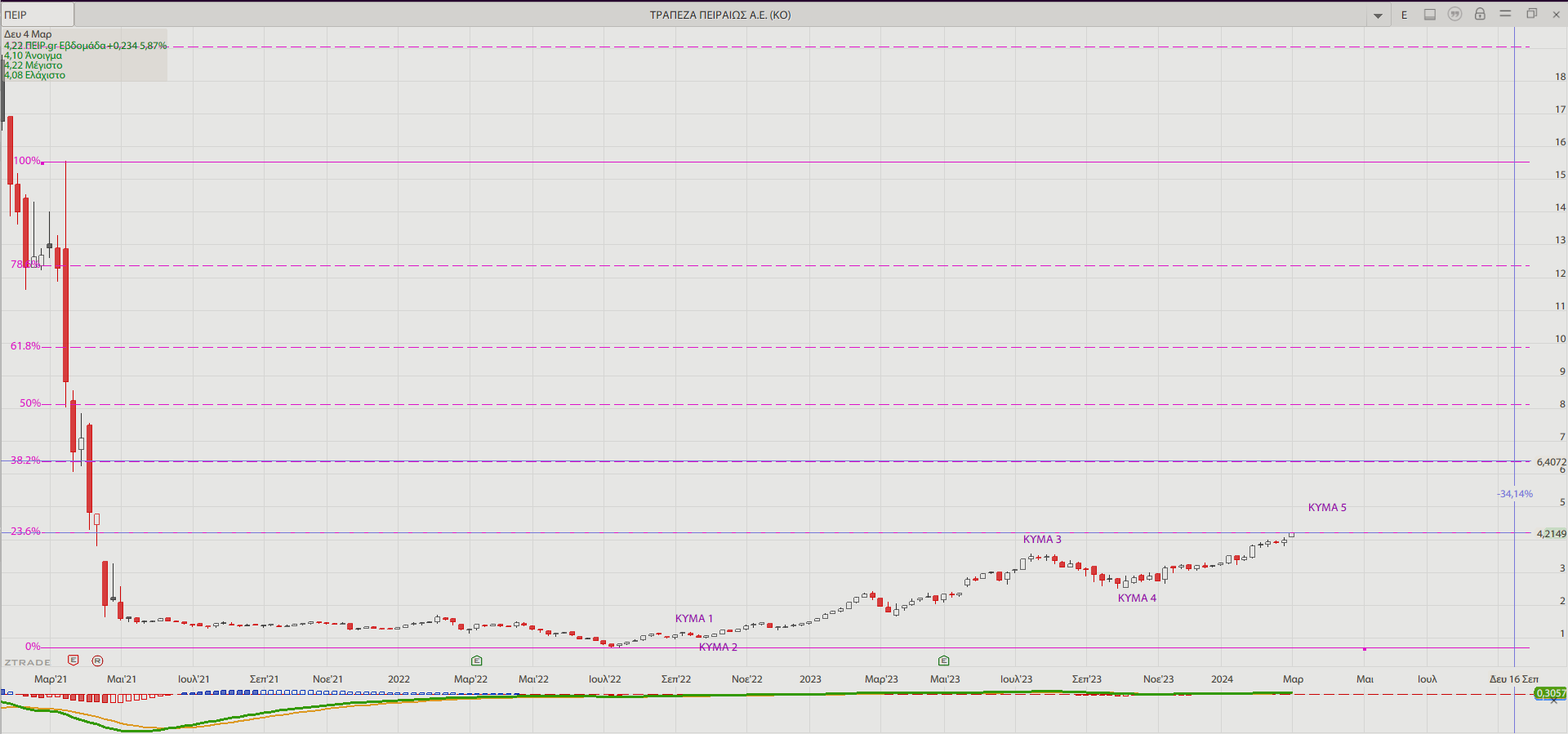The width and height of the screenshot is (1568, 734).
Task: Click the 18 price axis label
Action: click(1560, 77)
